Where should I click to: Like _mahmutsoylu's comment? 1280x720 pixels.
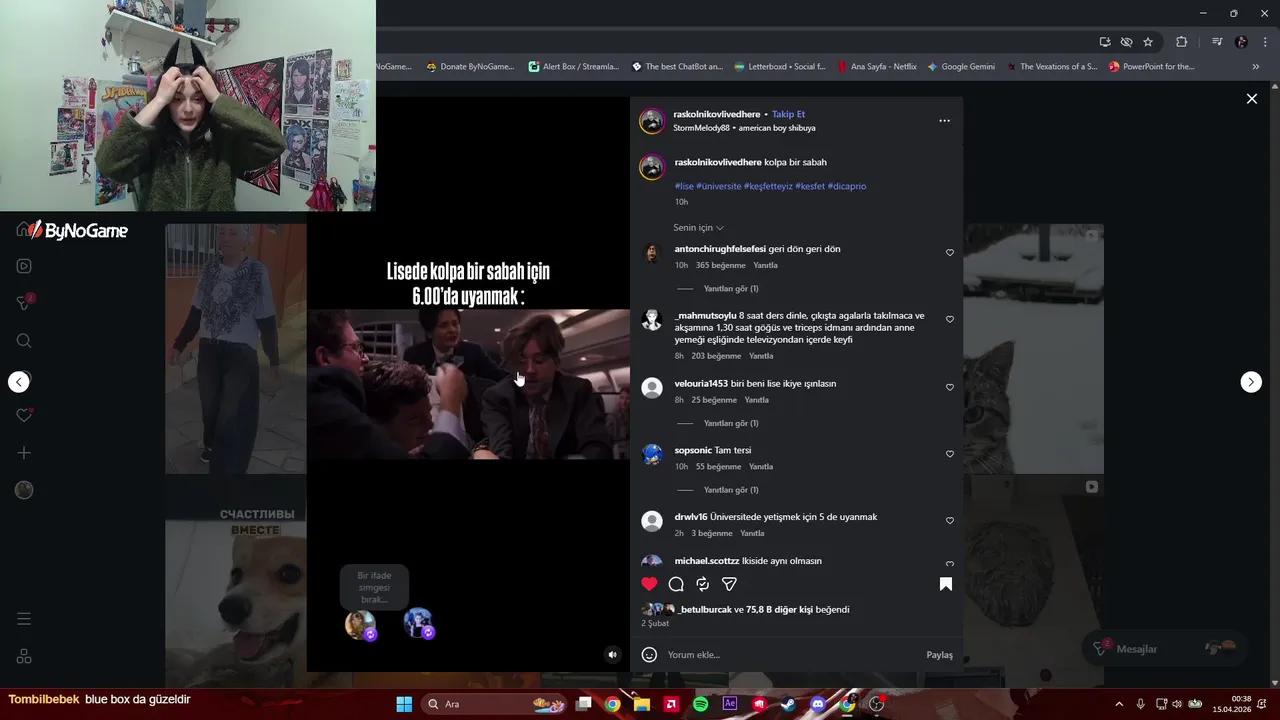click(950, 320)
